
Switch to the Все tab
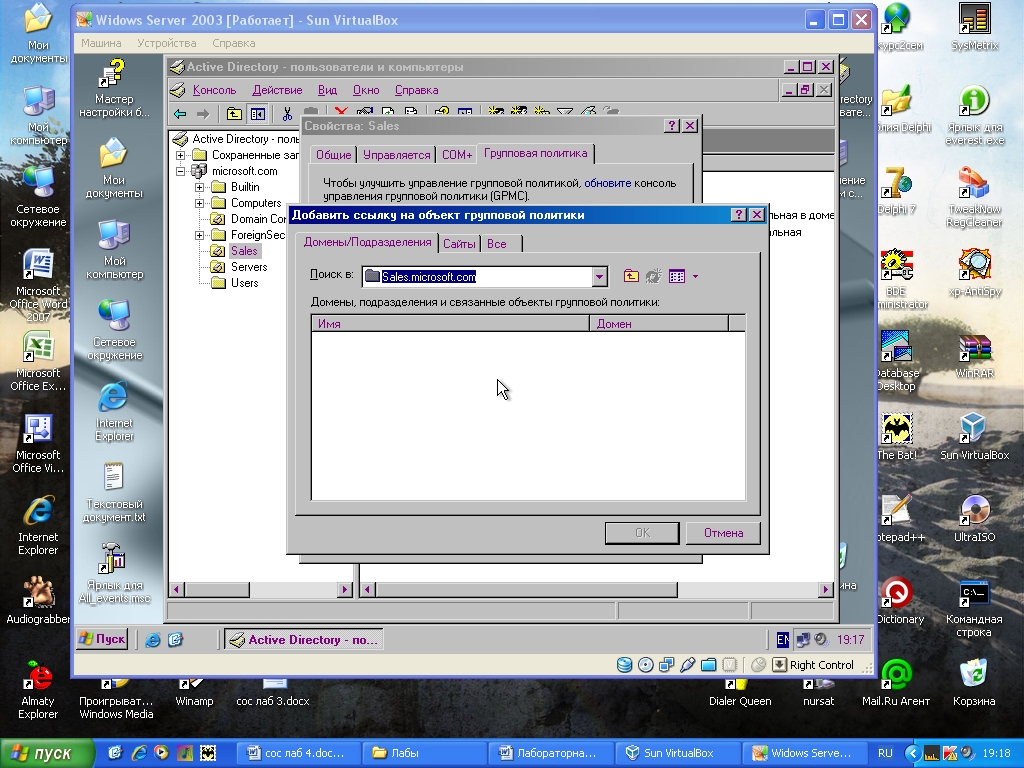point(497,244)
